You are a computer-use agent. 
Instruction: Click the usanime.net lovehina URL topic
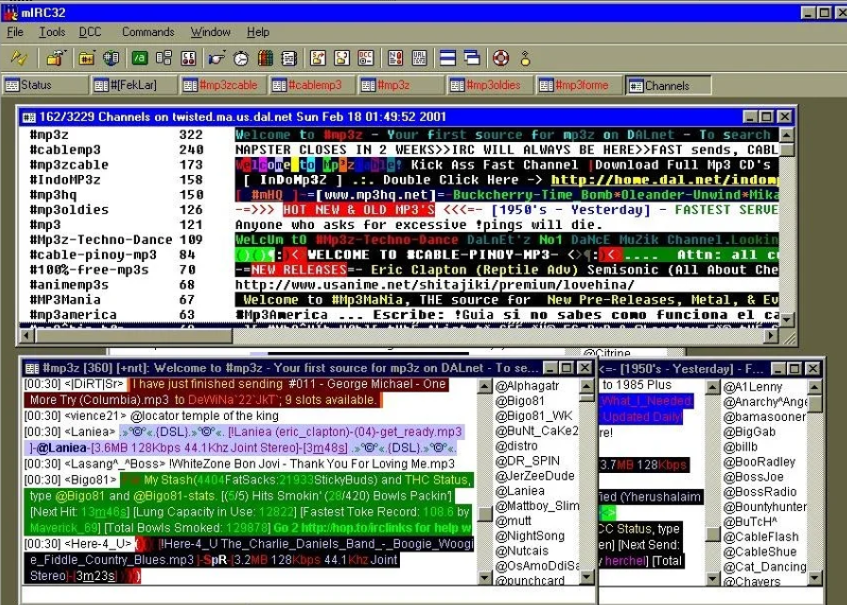coord(434,285)
